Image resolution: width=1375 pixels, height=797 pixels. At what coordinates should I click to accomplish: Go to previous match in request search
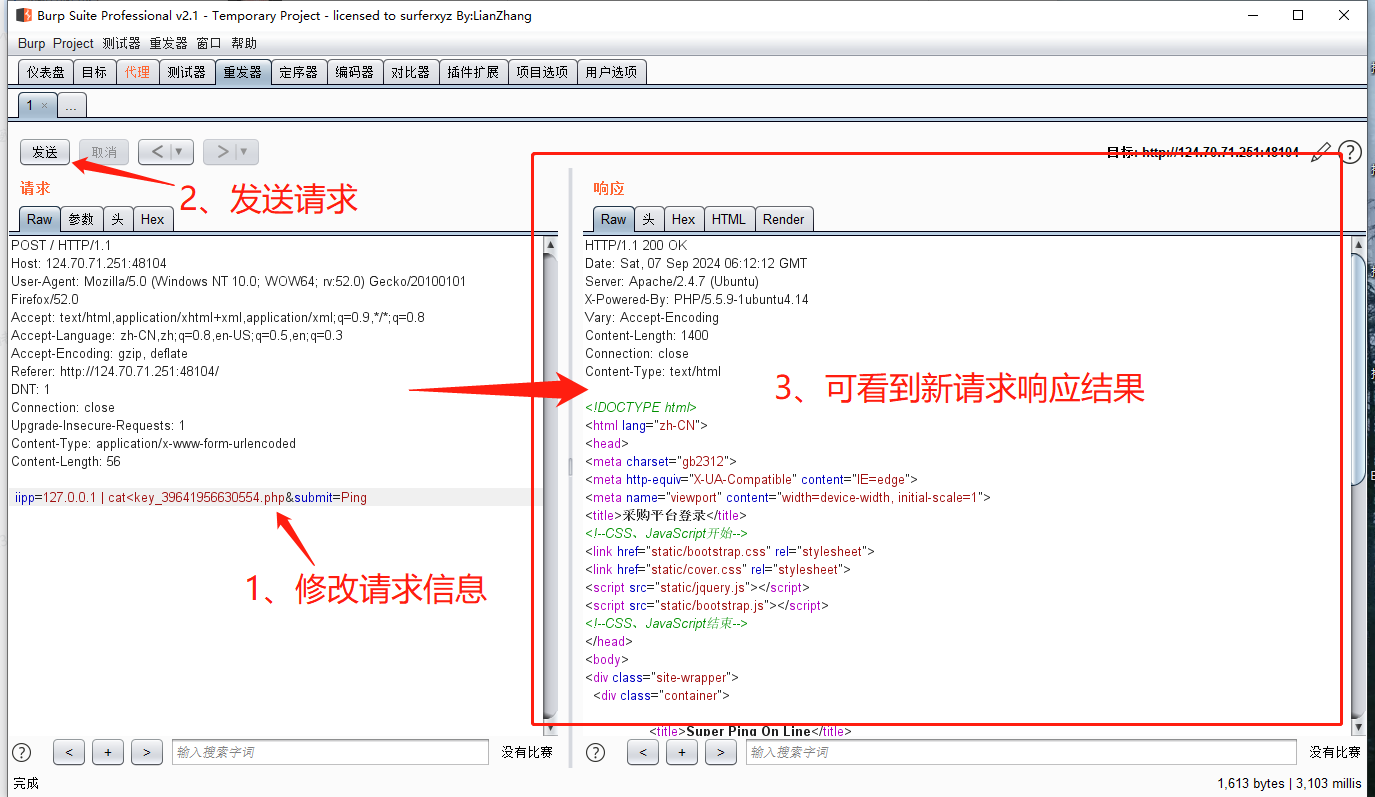pos(68,752)
